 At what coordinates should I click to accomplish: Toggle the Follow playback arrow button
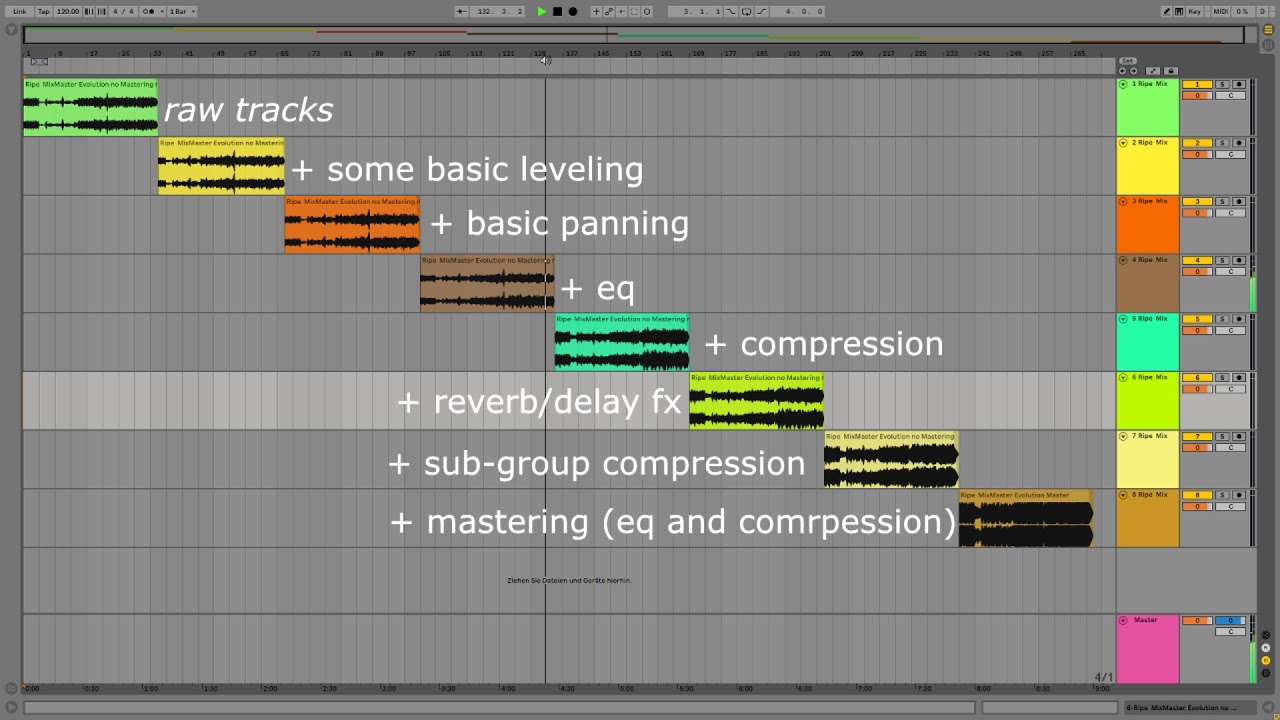(x=461, y=12)
